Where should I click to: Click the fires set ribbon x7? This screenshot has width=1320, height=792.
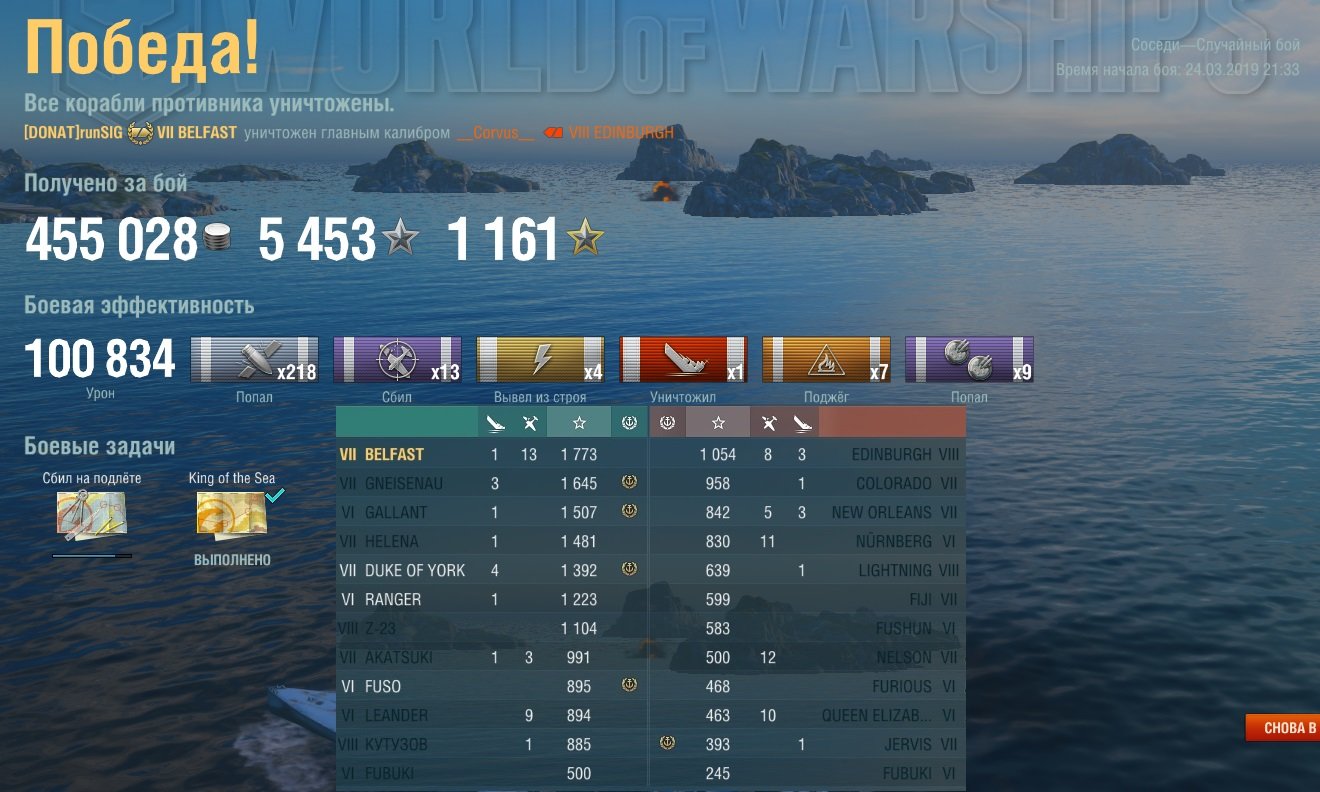(826, 360)
